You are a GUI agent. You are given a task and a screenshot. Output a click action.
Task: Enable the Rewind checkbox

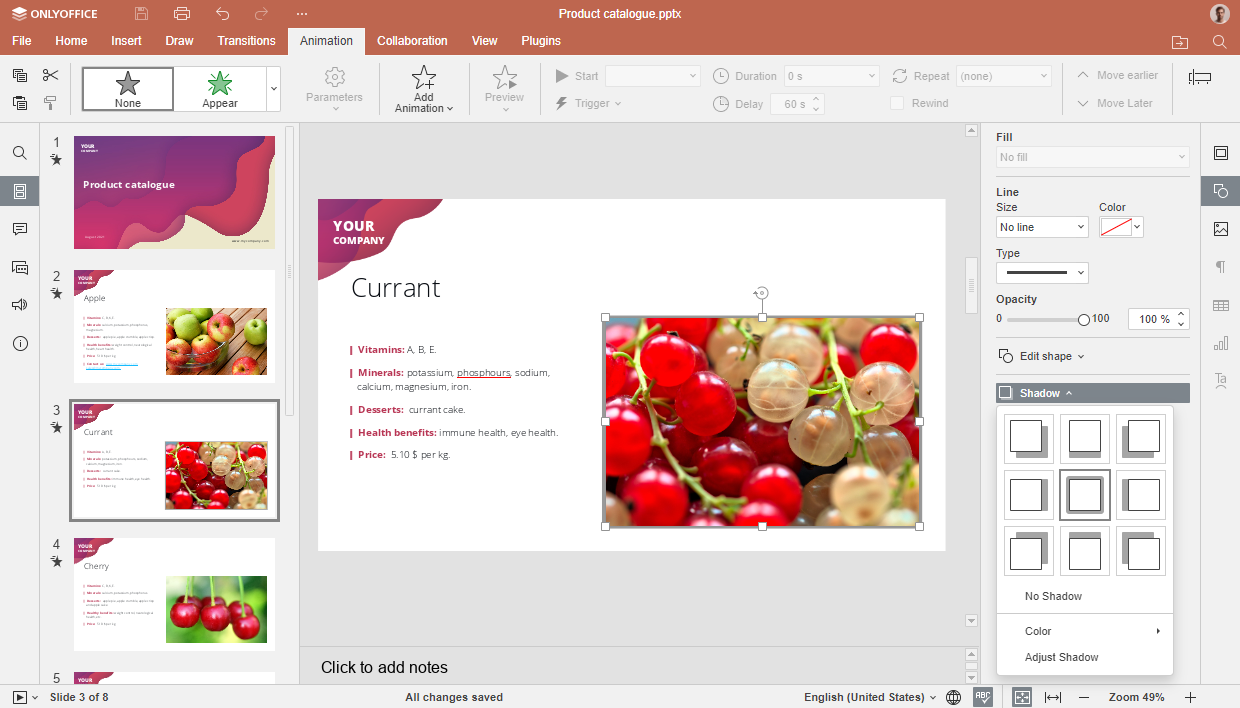tap(897, 103)
